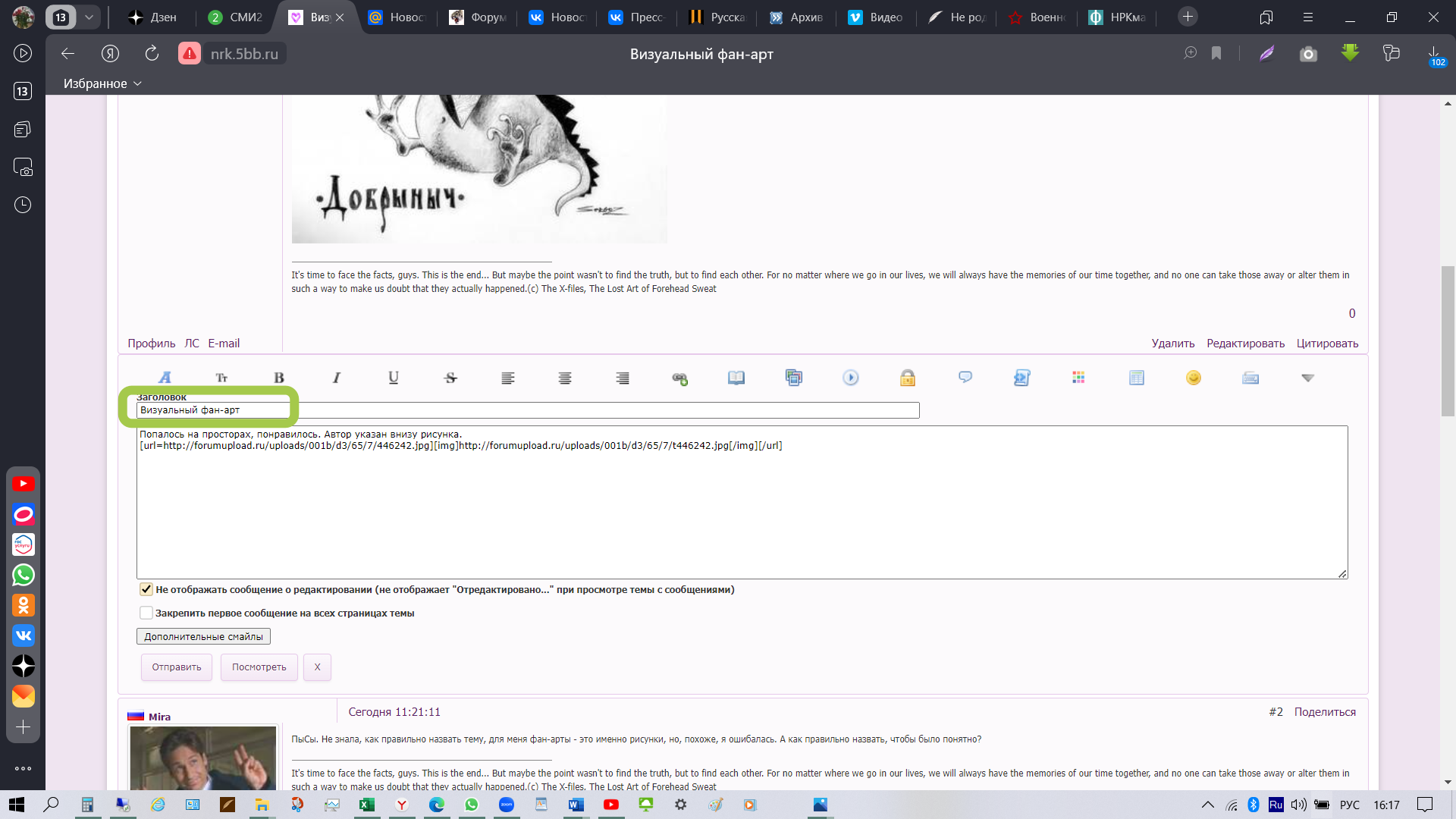
Task: Switch to the Видео tab
Action: point(876,17)
